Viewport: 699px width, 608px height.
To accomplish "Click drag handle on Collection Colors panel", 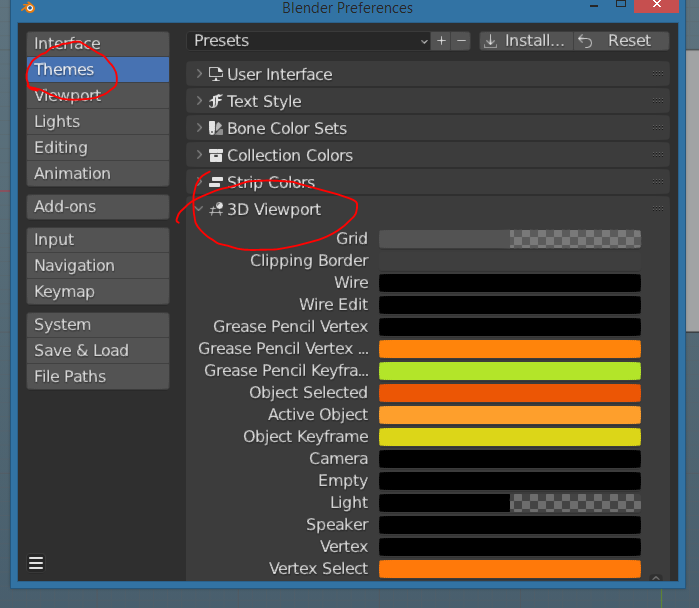I will 658,155.
